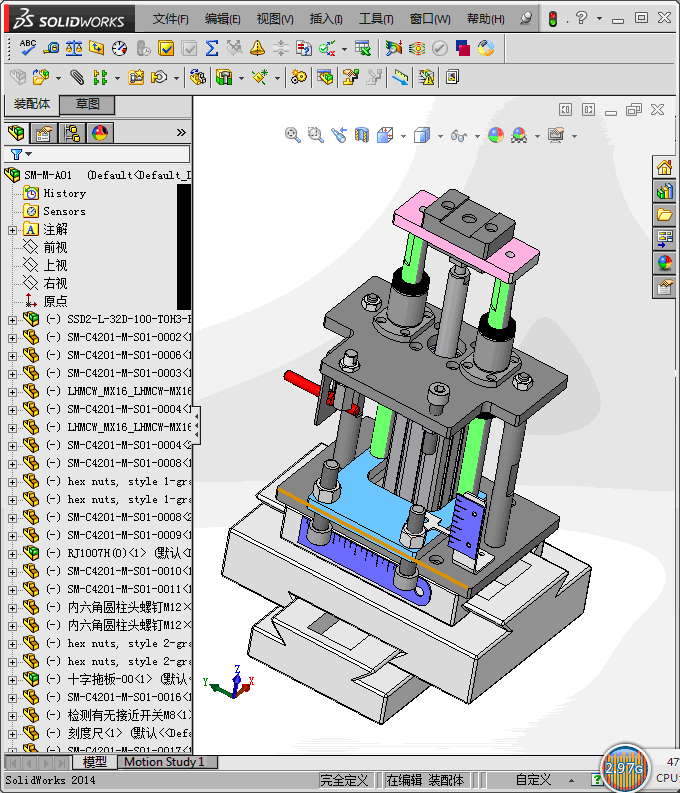
Task: Click the Insert Components icon
Action: 40,77
